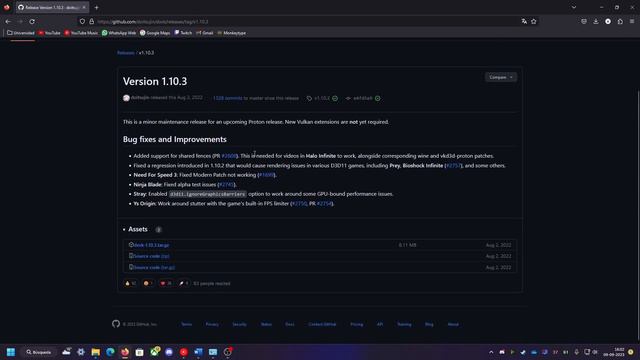This screenshot has height=360, width=640.
Task: Click the rocket reaction
Action: (183, 283)
